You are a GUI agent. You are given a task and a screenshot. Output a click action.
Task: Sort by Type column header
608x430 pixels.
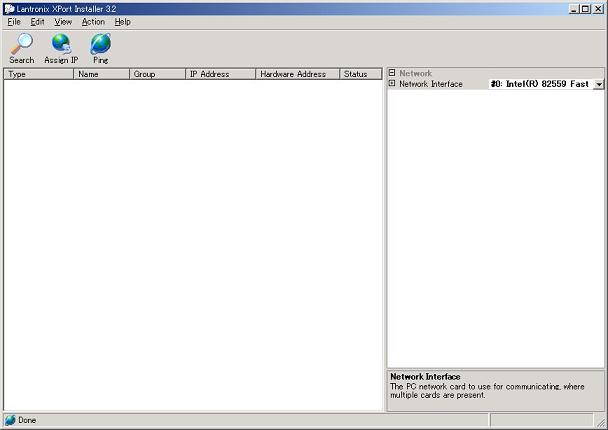(x=38, y=74)
